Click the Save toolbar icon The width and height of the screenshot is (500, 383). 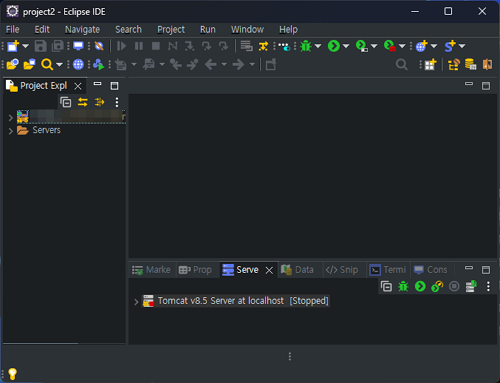[41, 46]
